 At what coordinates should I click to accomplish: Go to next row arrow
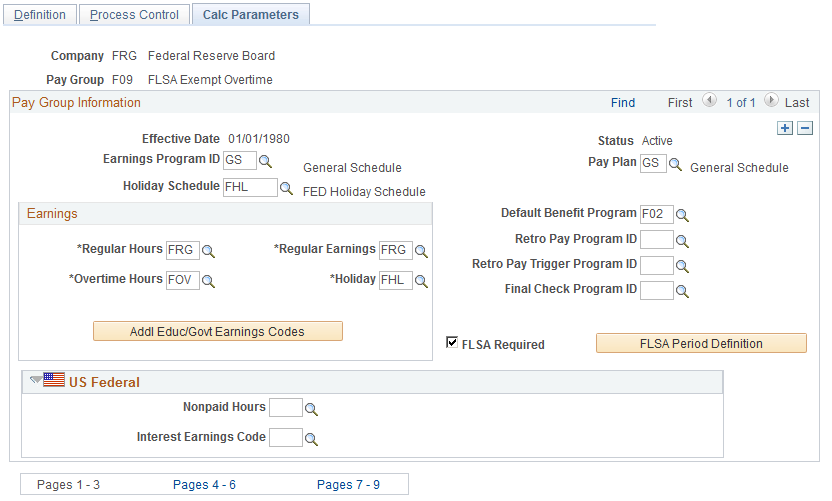pos(772,100)
